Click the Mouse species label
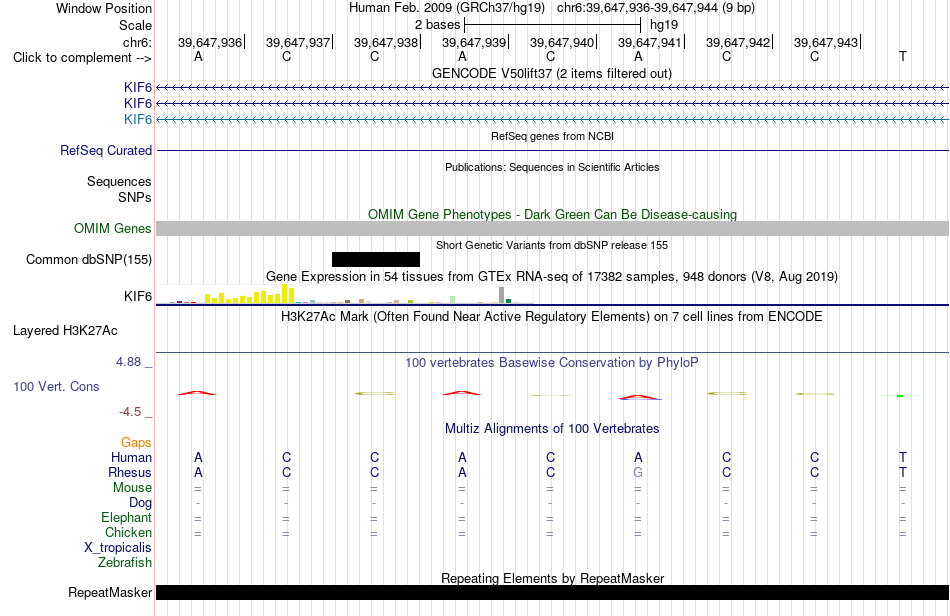This screenshot has width=950, height=616. 132,488
